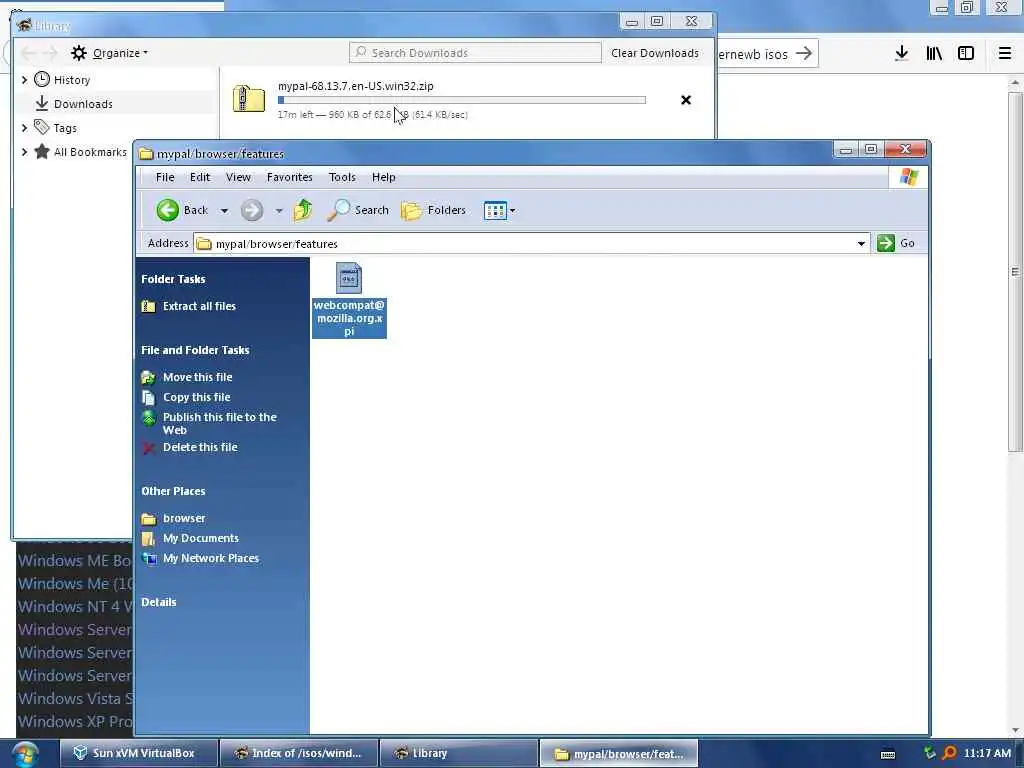Expand the Address bar dropdown
This screenshot has width=1024, height=768.
(861, 244)
